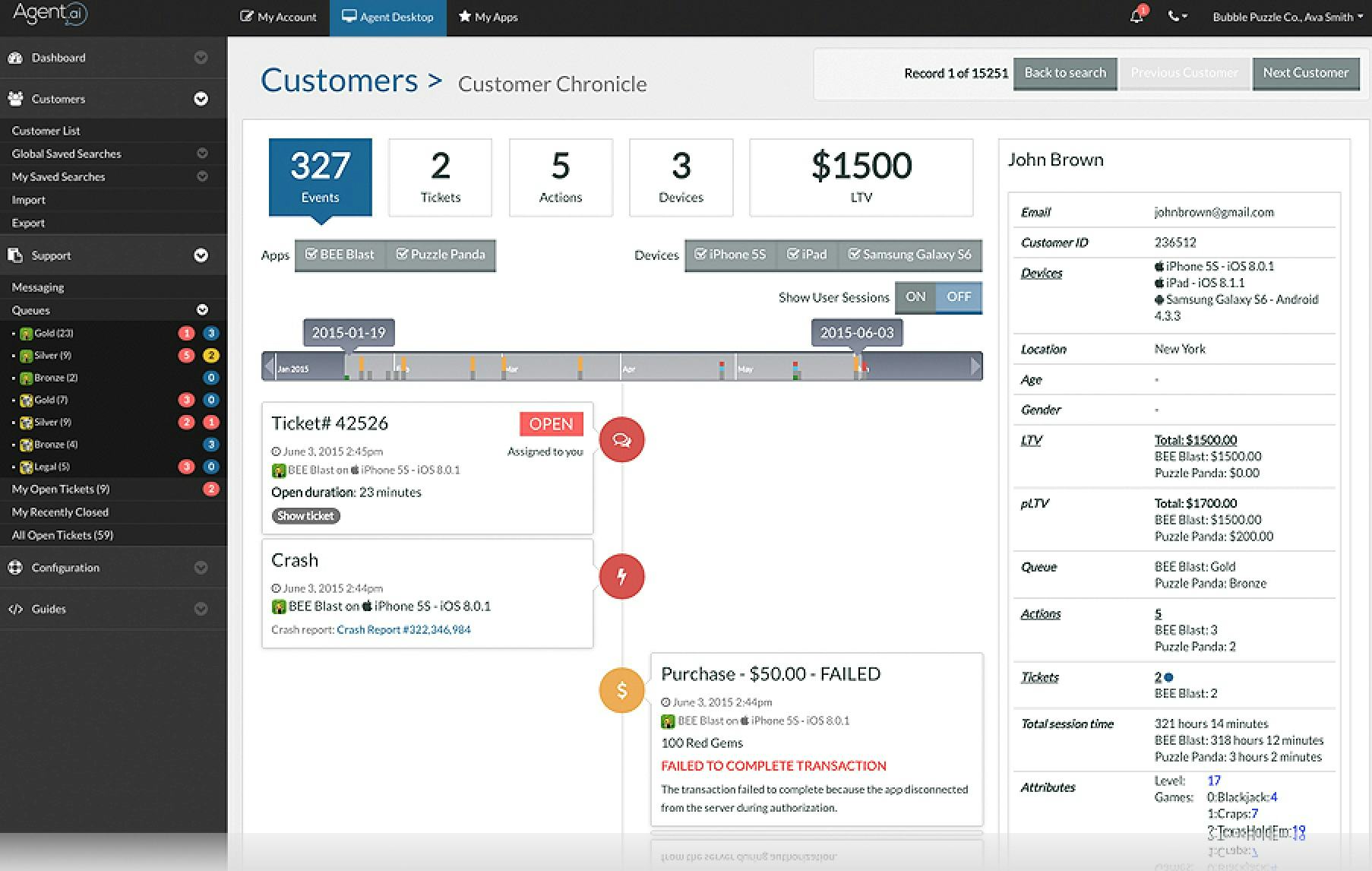This screenshot has height=871, width=1372.
Task: Select the Dashboard icon in sidebar
Action: coord(15,58)
